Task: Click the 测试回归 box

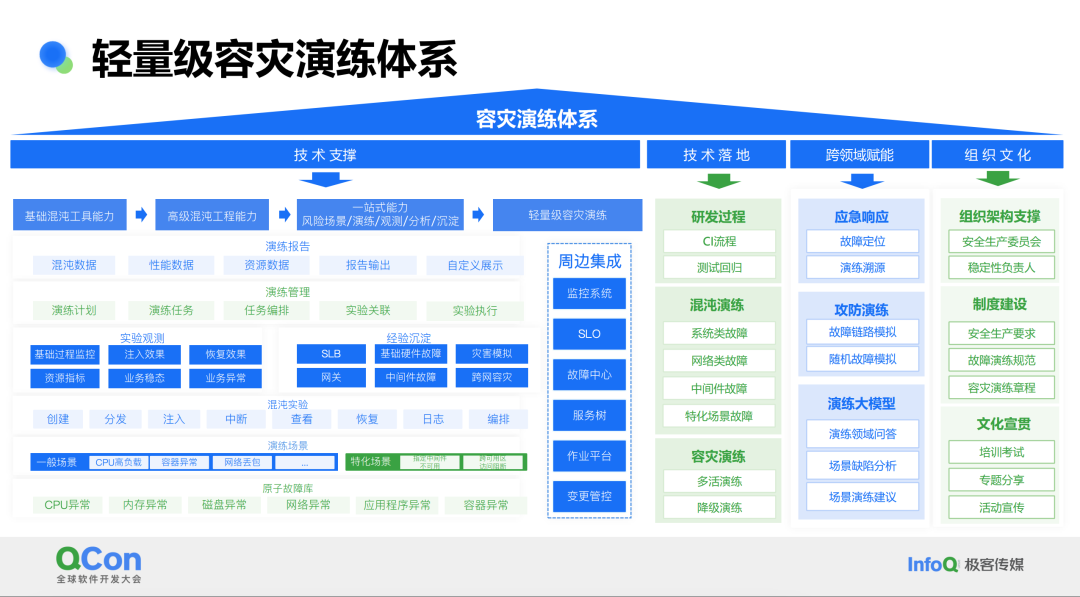Action: tap(719, 268)
